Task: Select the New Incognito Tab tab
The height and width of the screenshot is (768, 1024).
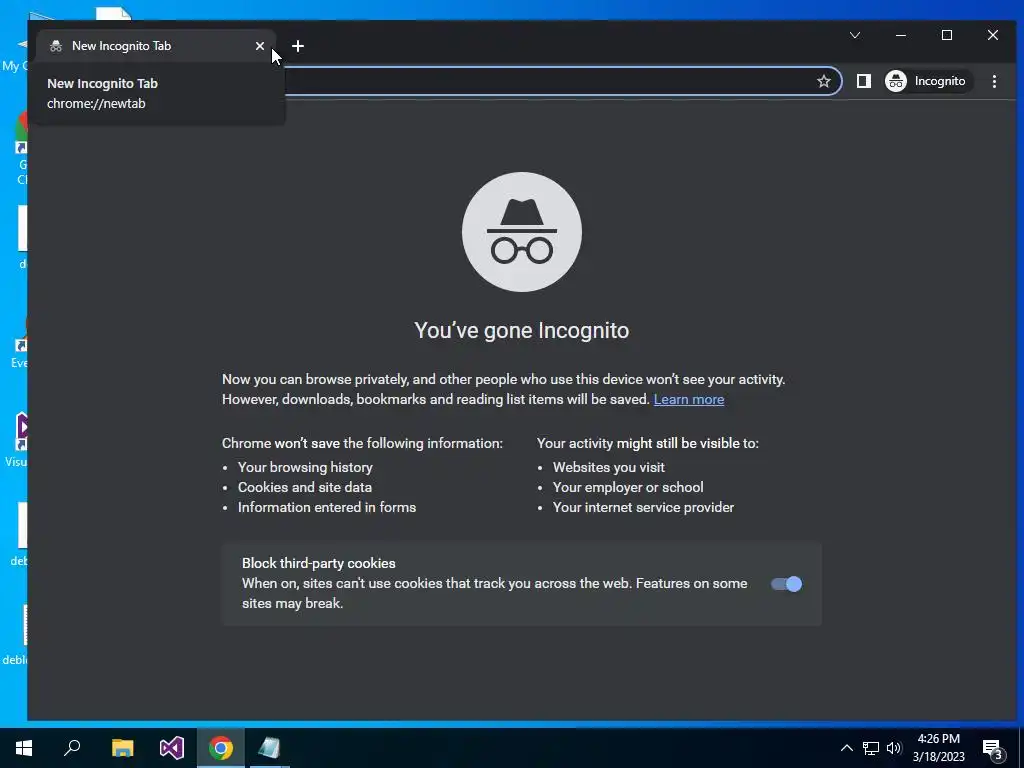Action: coord(157,46)
